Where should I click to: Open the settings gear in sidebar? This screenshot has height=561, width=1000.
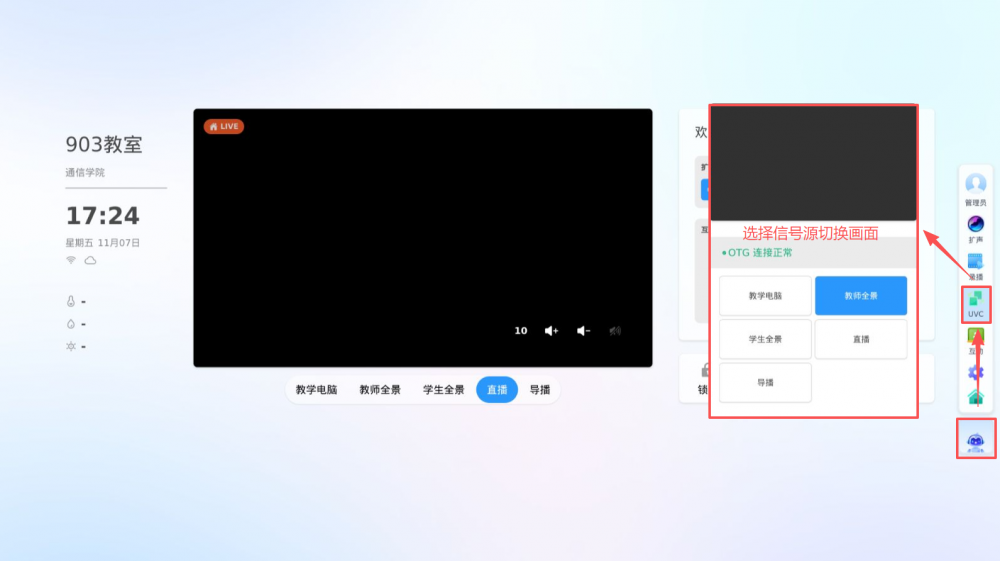[976, 373]
